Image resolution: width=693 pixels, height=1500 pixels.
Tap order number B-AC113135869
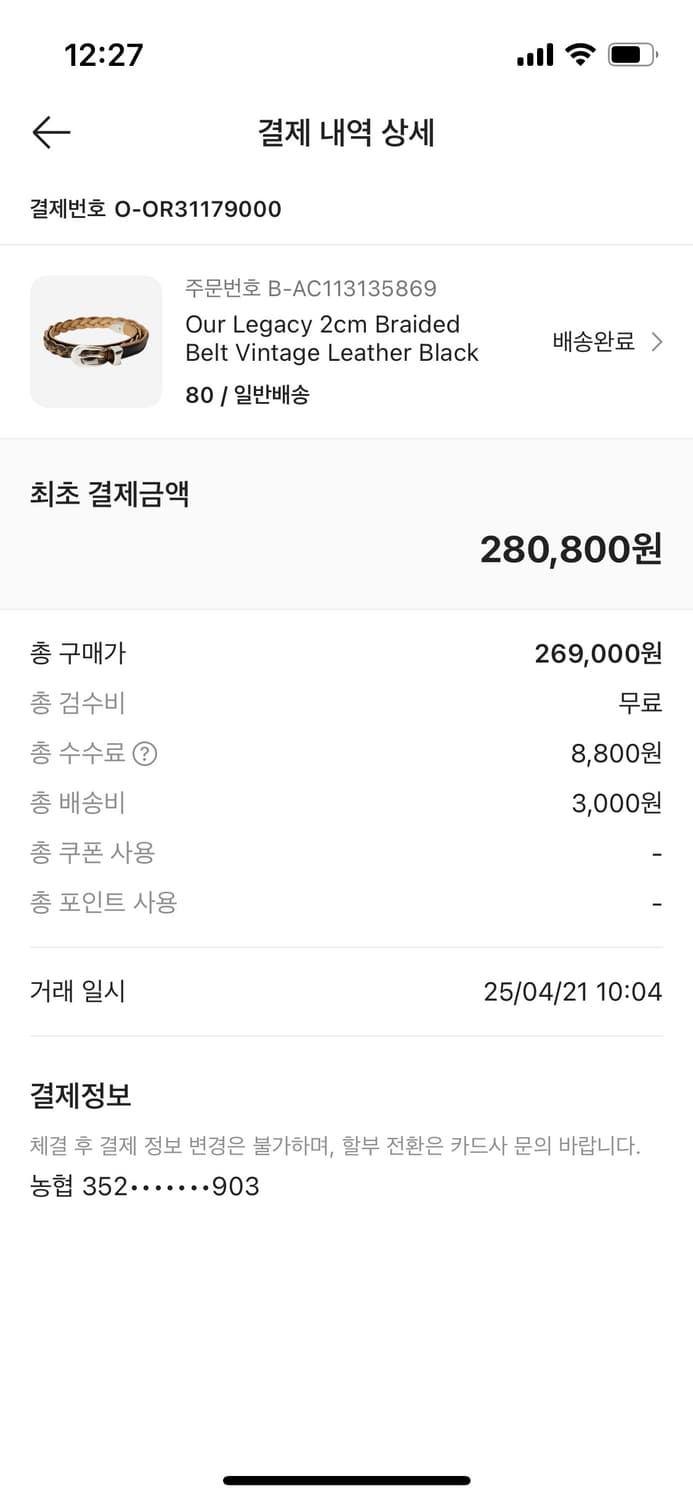click(310, 288)
